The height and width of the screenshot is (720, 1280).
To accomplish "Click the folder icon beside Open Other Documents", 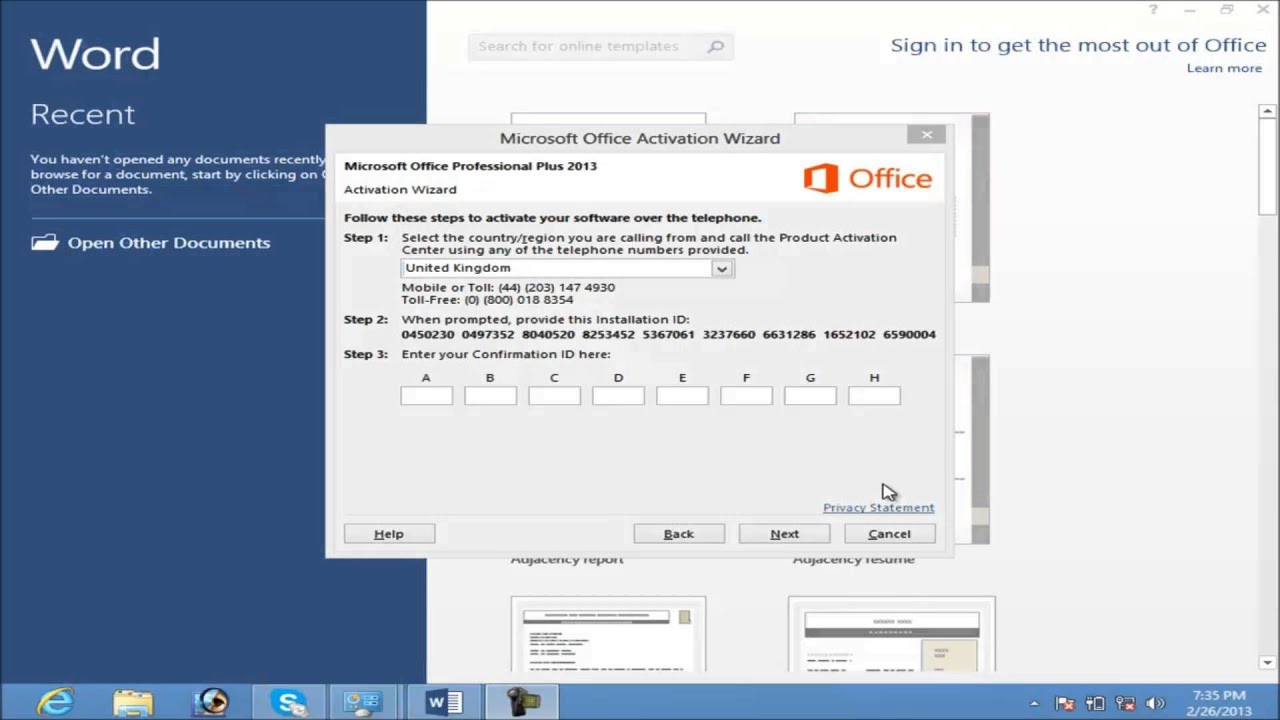I will pyautogui.click(x=45, y=242).
